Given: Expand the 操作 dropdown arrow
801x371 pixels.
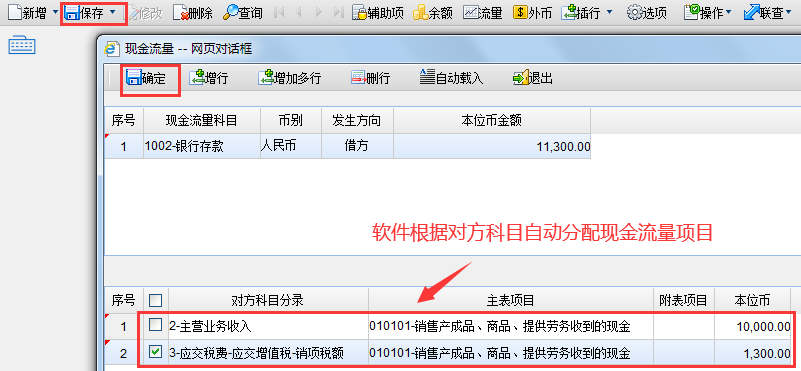Looking at the screenshot, I should pyautogui.click(x=728, y=12).
